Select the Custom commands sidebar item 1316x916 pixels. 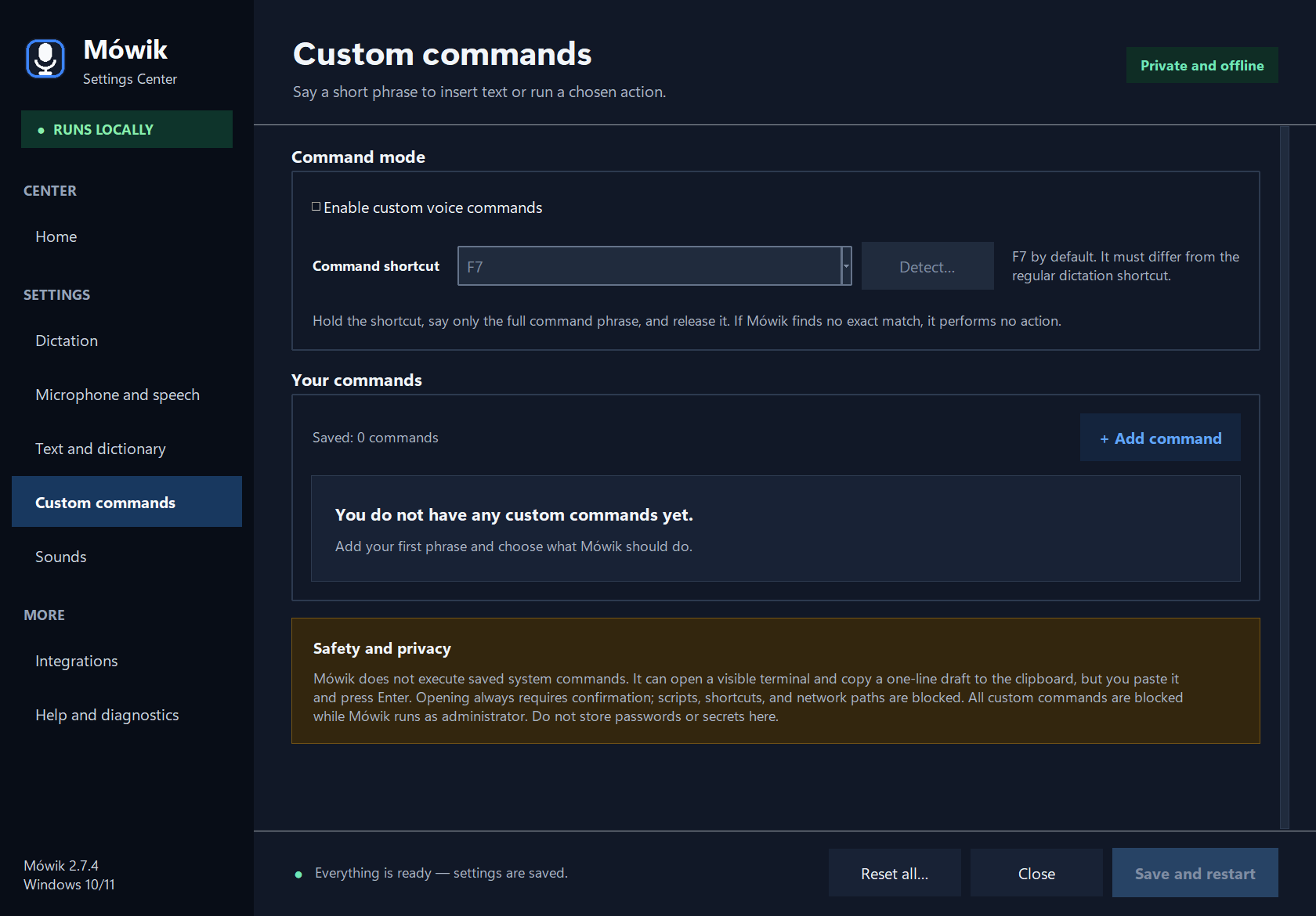(127, 502)
